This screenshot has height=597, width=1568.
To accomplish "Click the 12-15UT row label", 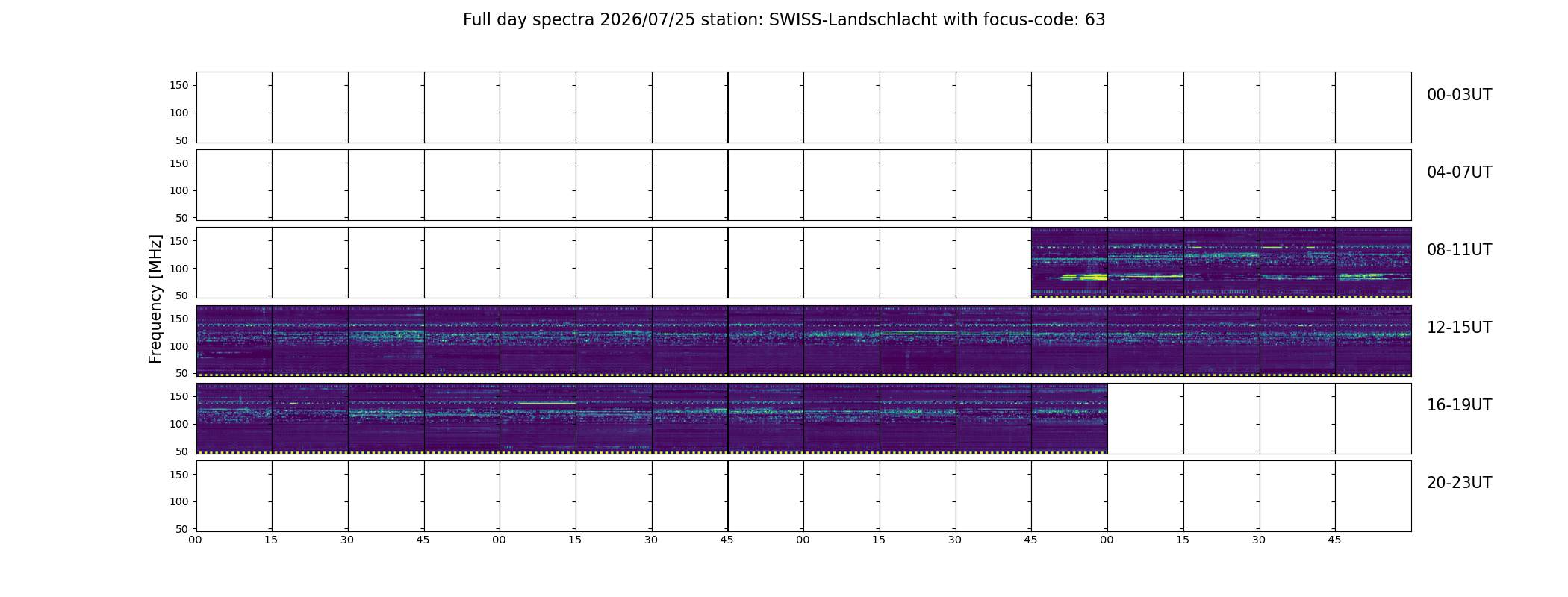I will (1459, 328).
